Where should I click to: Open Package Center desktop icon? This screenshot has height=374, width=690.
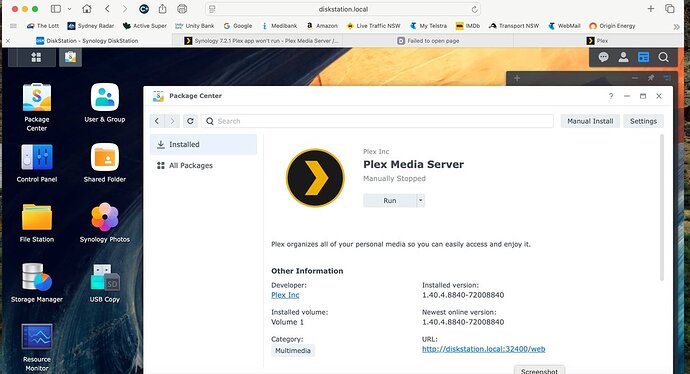[x=37, y=107]
